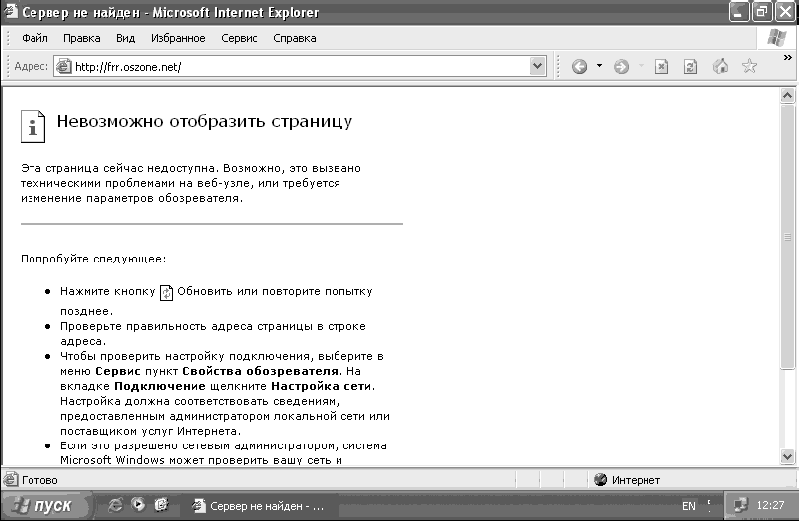Open the Сервис menu
This screenshot has width=799, height=521.
[239, 38]
